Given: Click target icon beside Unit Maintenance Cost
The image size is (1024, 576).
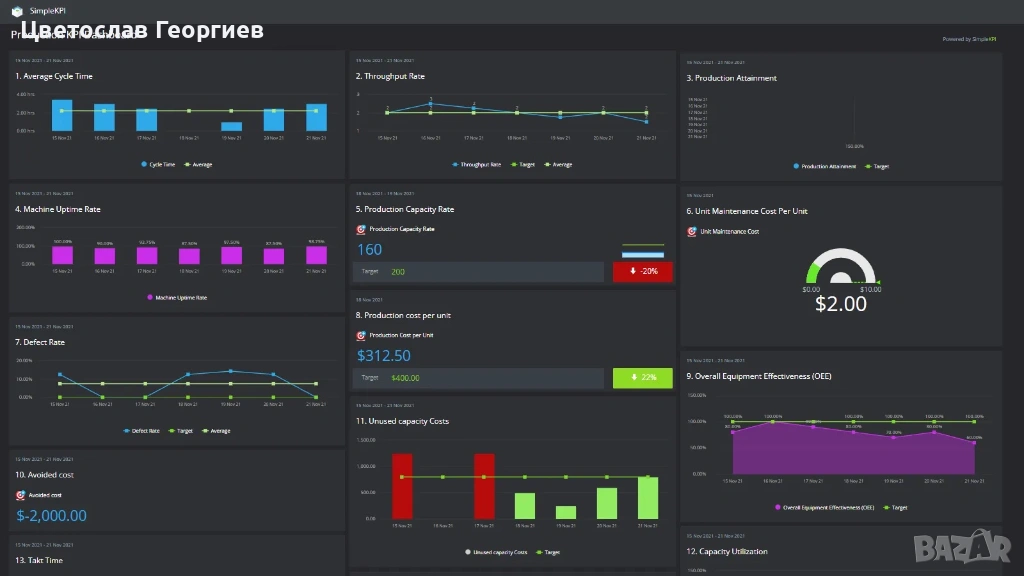Looking at the screenshot, I should click(x=692, y=231).
